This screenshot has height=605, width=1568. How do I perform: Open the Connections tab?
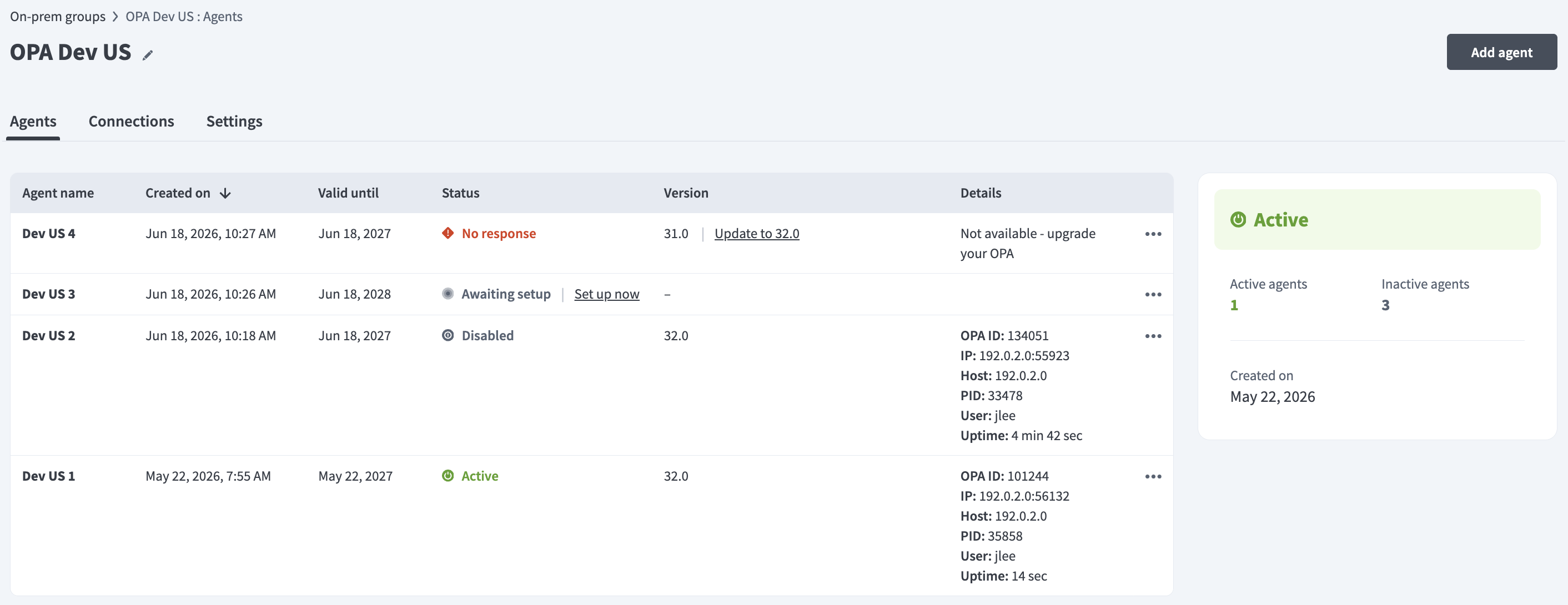(x=132, y=121)
